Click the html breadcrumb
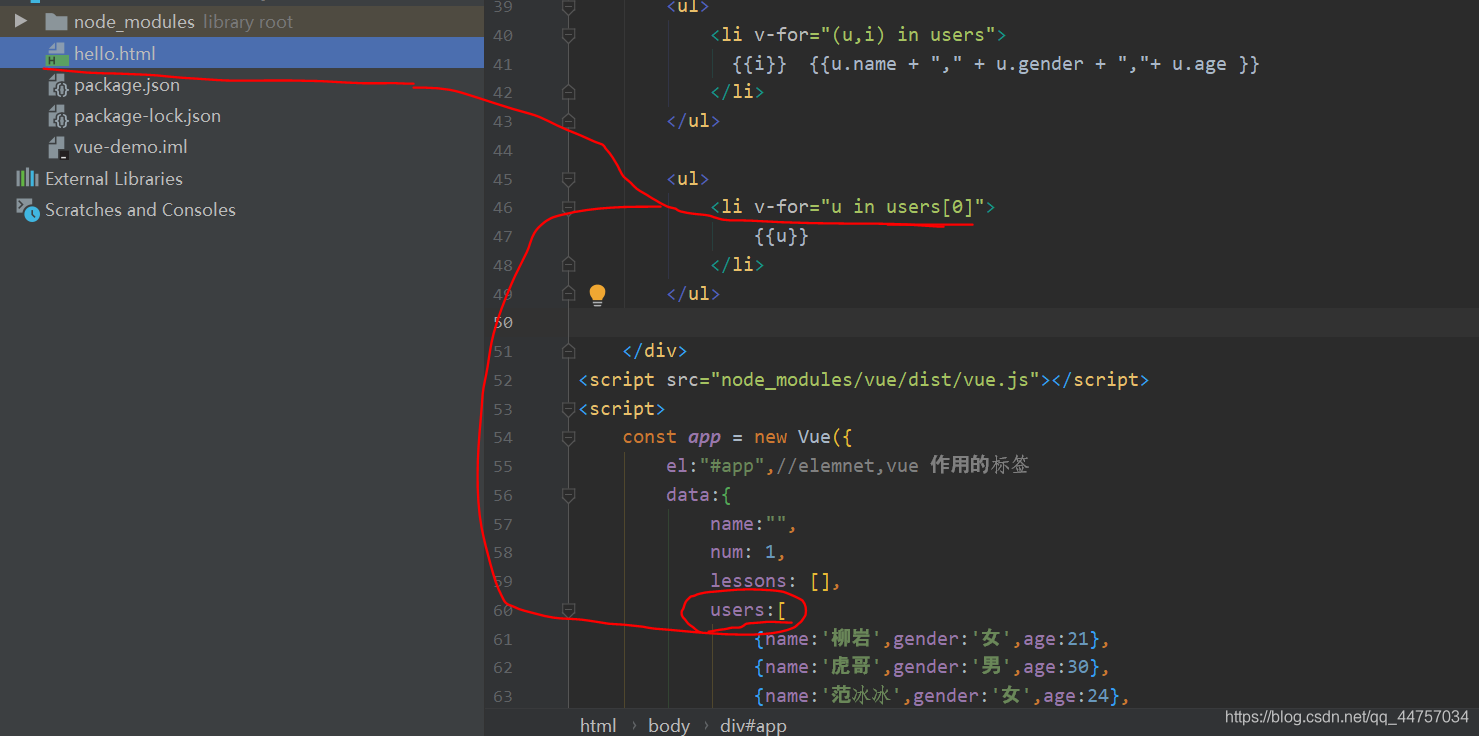Screen dimensions: 1479x736 598,725
